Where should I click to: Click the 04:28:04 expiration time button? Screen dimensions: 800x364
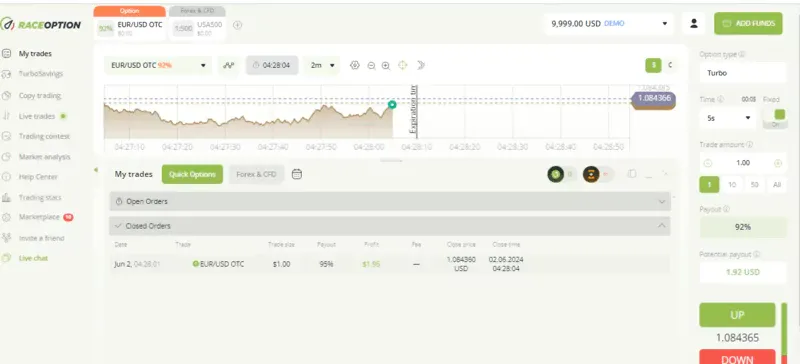272,65
